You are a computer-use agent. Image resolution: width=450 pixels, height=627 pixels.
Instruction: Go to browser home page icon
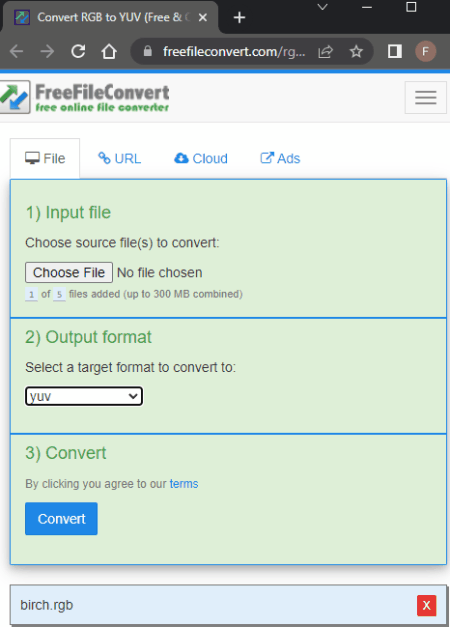tap(109, 51)
